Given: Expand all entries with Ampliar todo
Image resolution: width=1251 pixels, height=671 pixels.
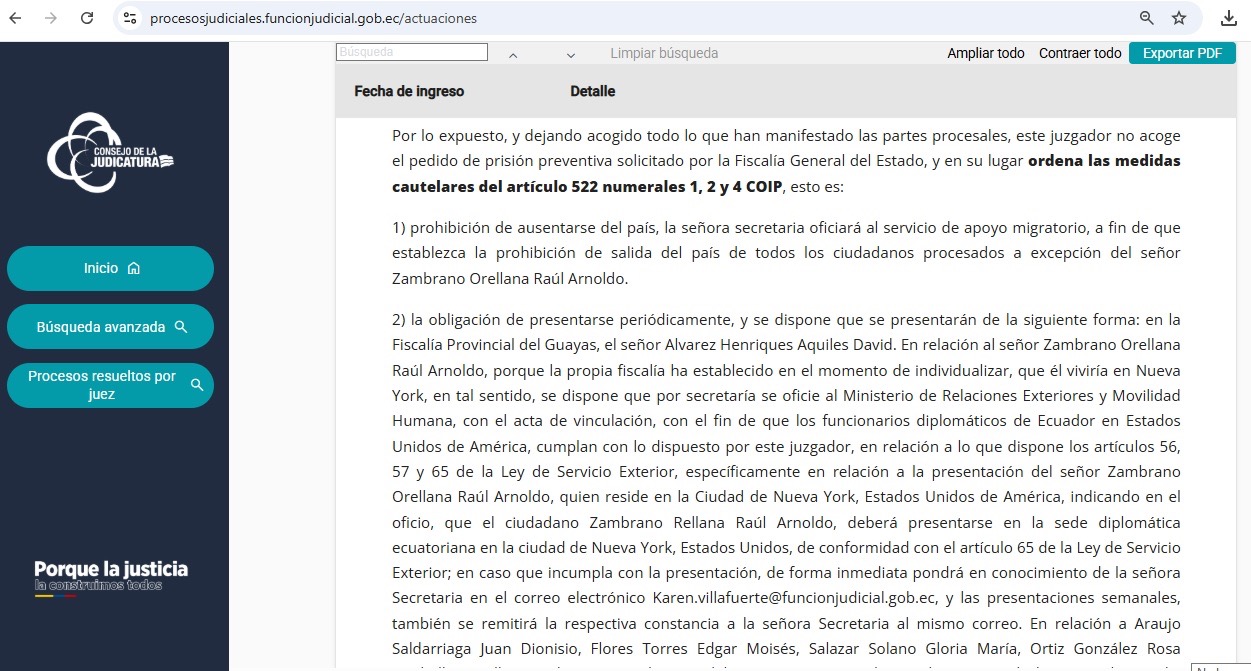Looking at the screenshot, I should (985, 53).
